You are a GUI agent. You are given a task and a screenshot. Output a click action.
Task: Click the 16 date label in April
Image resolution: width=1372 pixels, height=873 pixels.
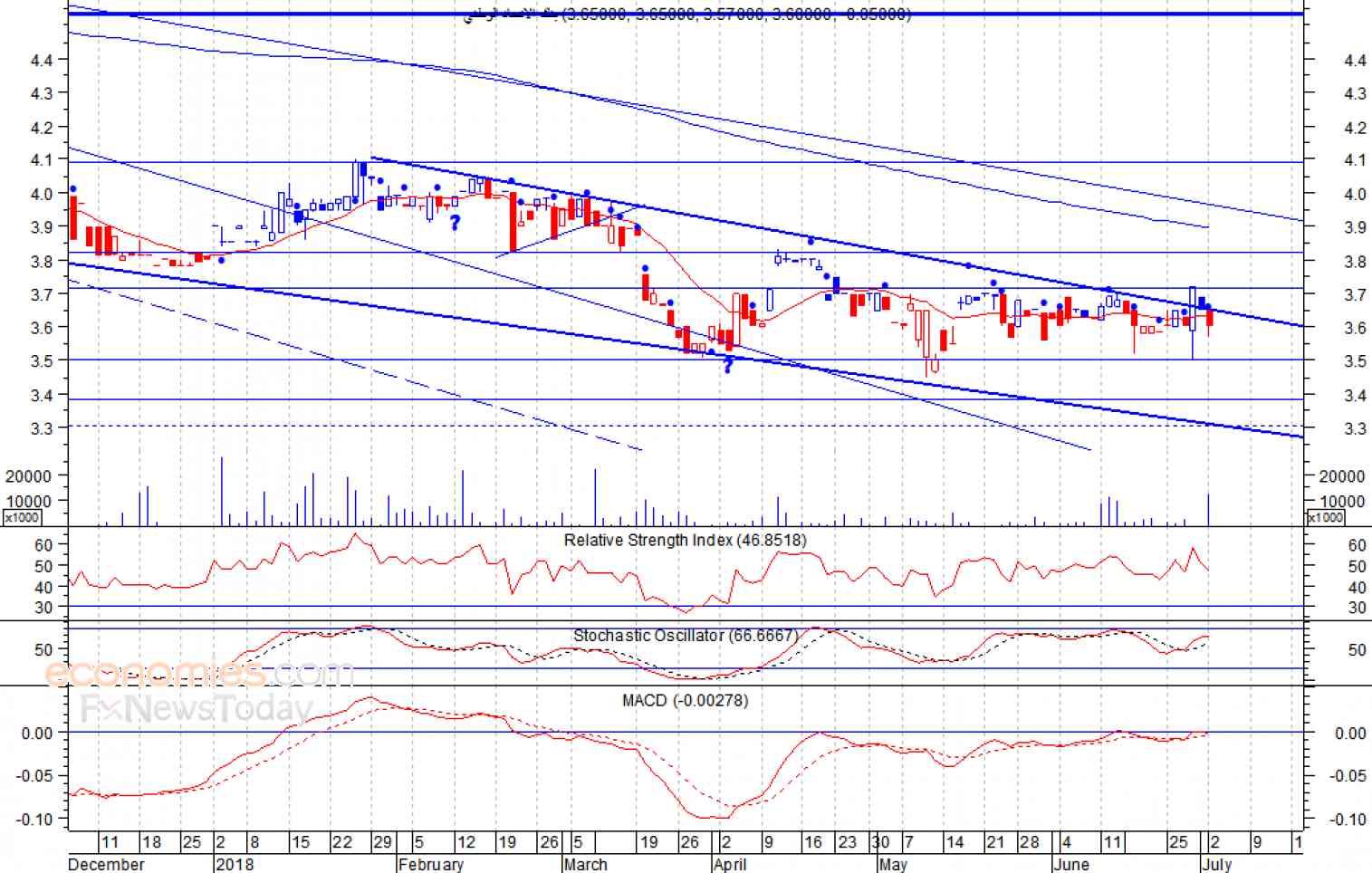[x=813, y=842]
